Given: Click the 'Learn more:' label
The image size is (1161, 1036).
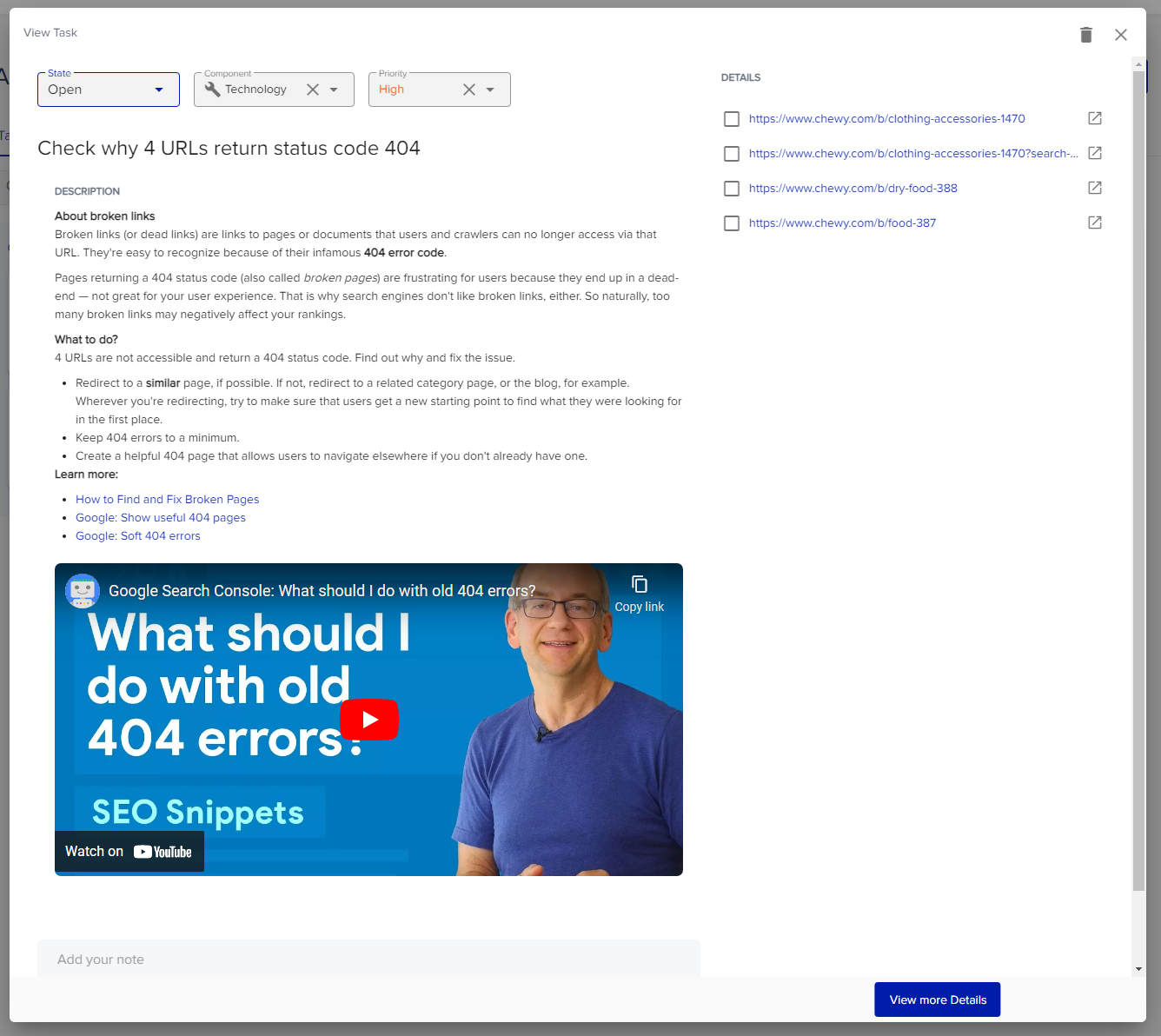Looking at the screenshot, I should (x=86, y=475).
